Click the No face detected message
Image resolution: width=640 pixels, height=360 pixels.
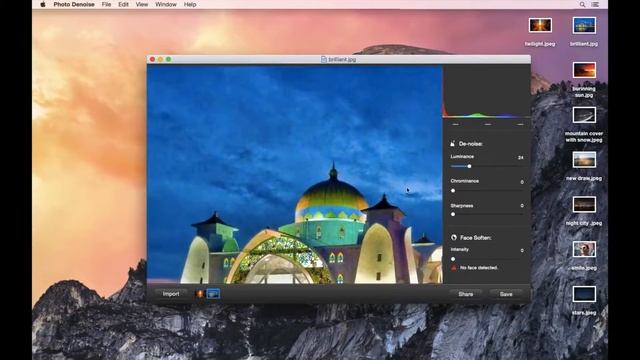tap(479, 268)
